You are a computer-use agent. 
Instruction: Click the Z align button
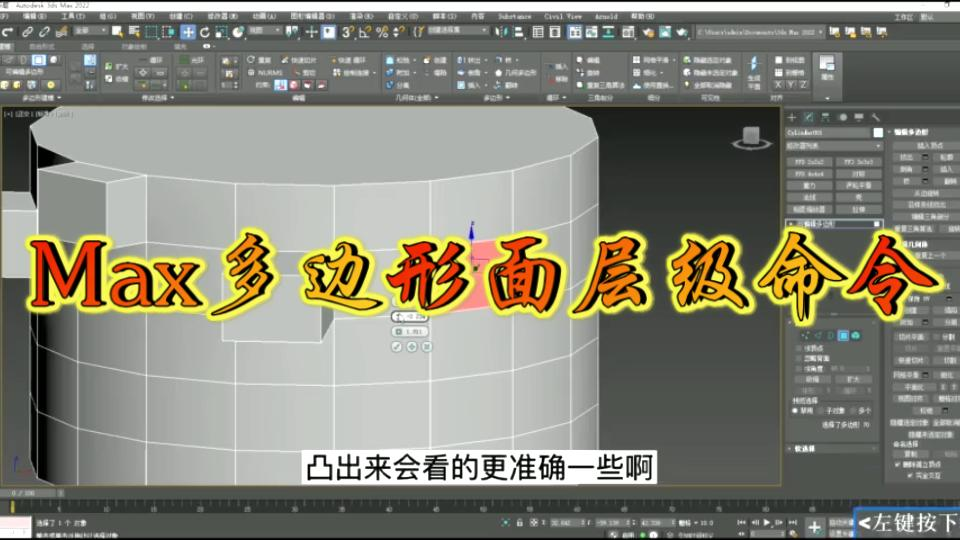(803, 85)
